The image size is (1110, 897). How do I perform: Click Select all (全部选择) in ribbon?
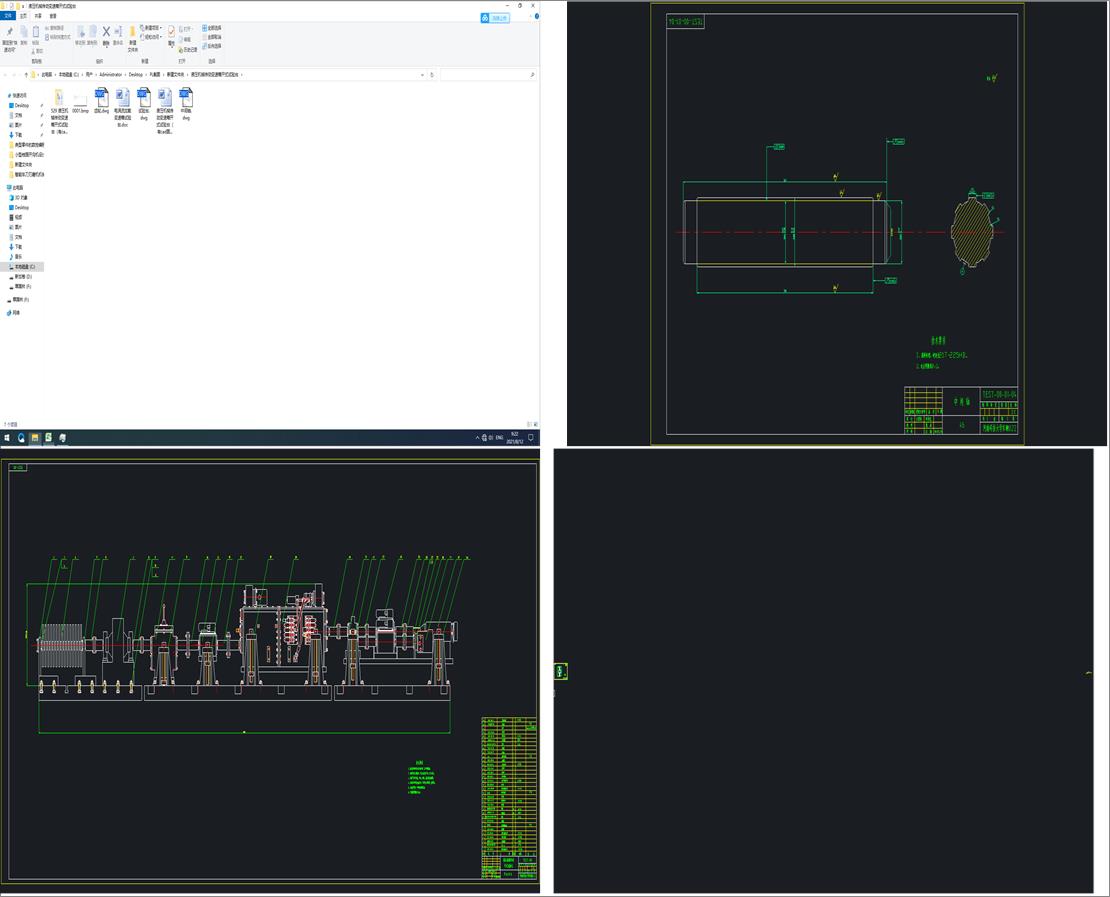(x=212, y=28)
